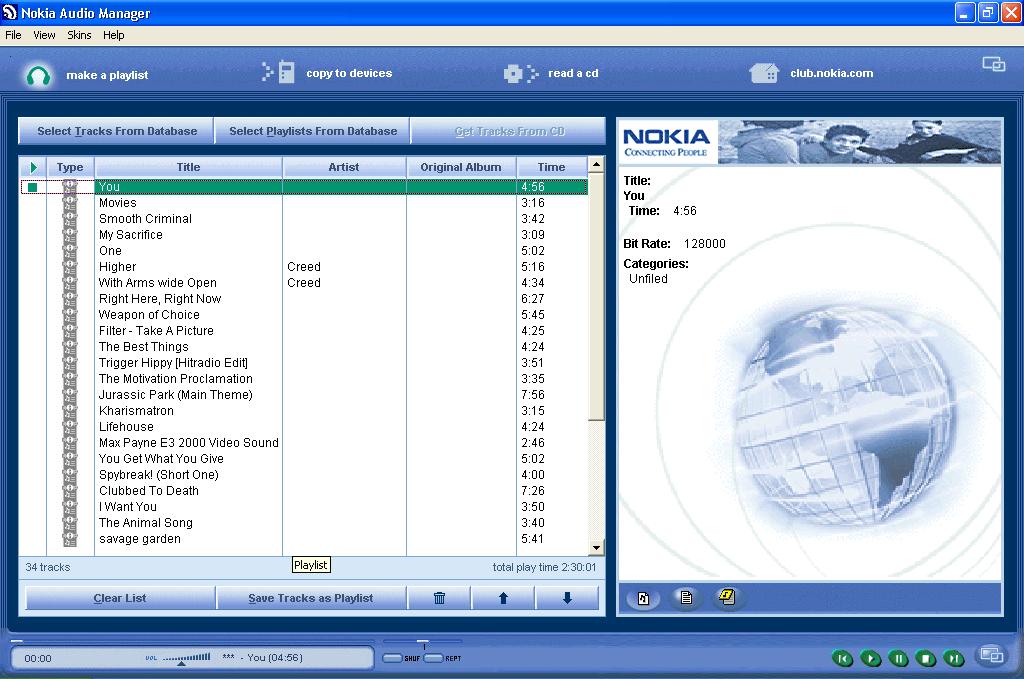Click the track list vertical scrollbar thumb

(x=596, y=296)
